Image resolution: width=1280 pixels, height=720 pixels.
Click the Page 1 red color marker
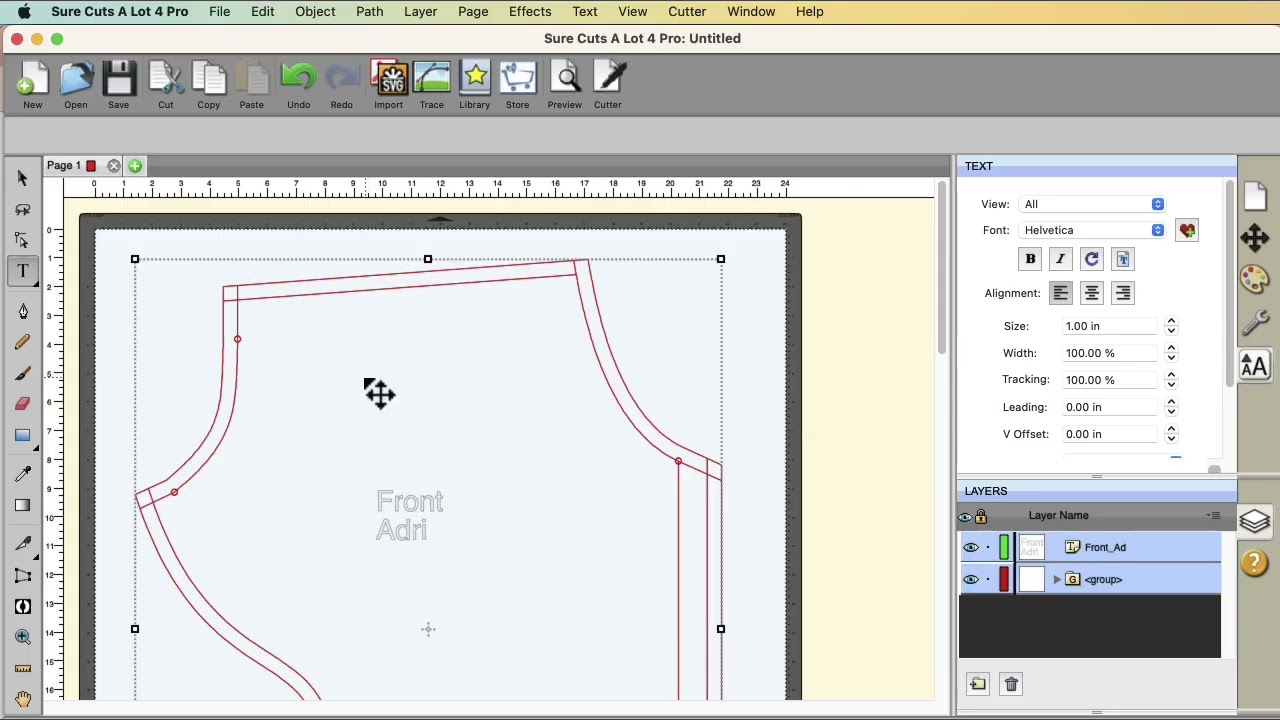91,166
